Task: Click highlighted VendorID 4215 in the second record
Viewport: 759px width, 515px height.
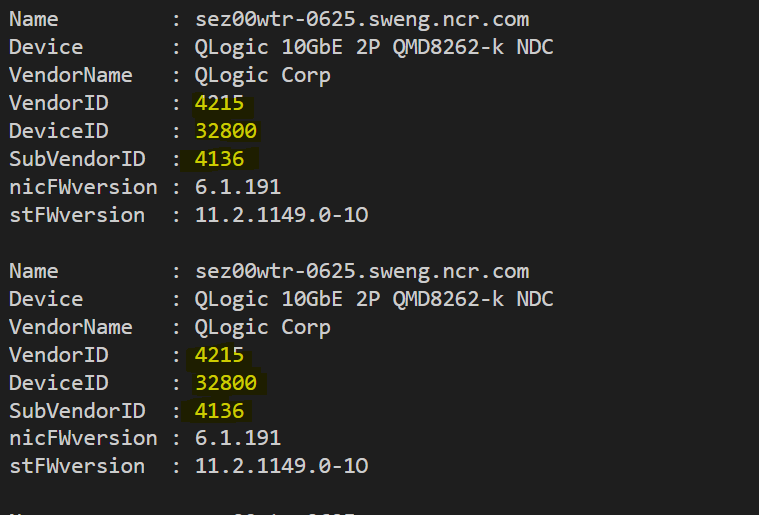Action: click(219, 355)
